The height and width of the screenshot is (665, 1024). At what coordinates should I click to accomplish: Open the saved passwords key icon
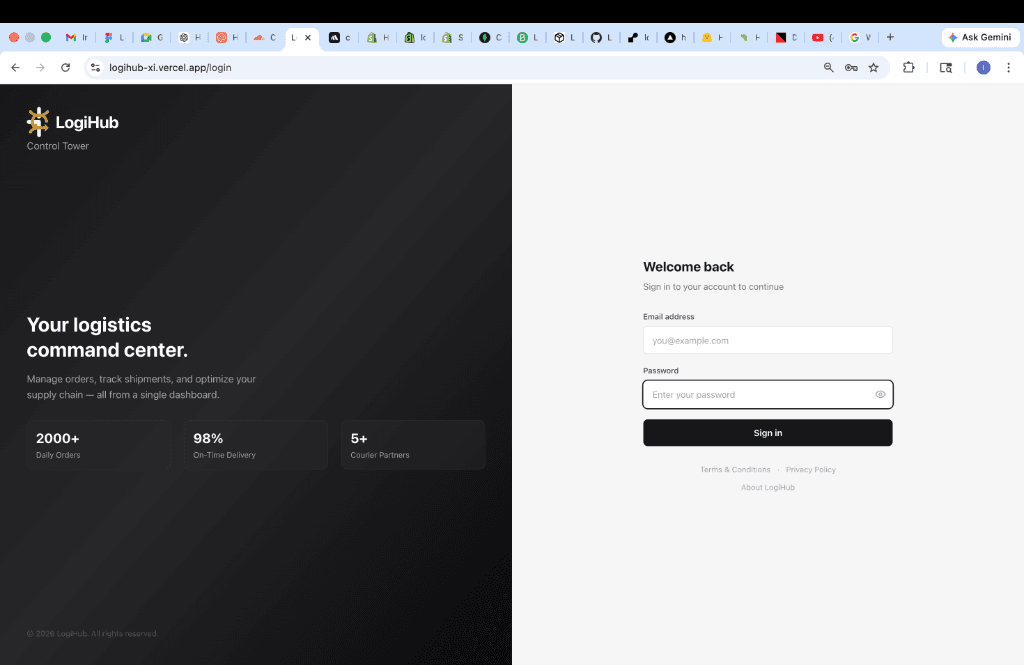coord(851,67)
